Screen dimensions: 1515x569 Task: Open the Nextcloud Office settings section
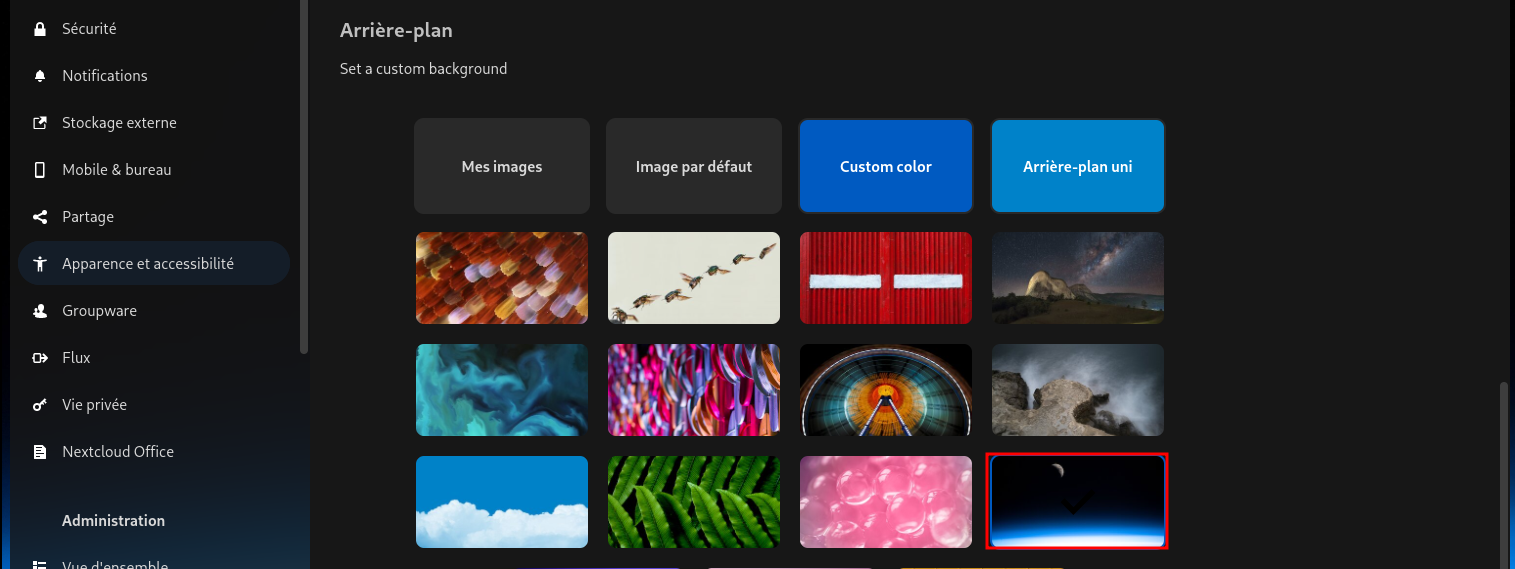coord(118,452)
